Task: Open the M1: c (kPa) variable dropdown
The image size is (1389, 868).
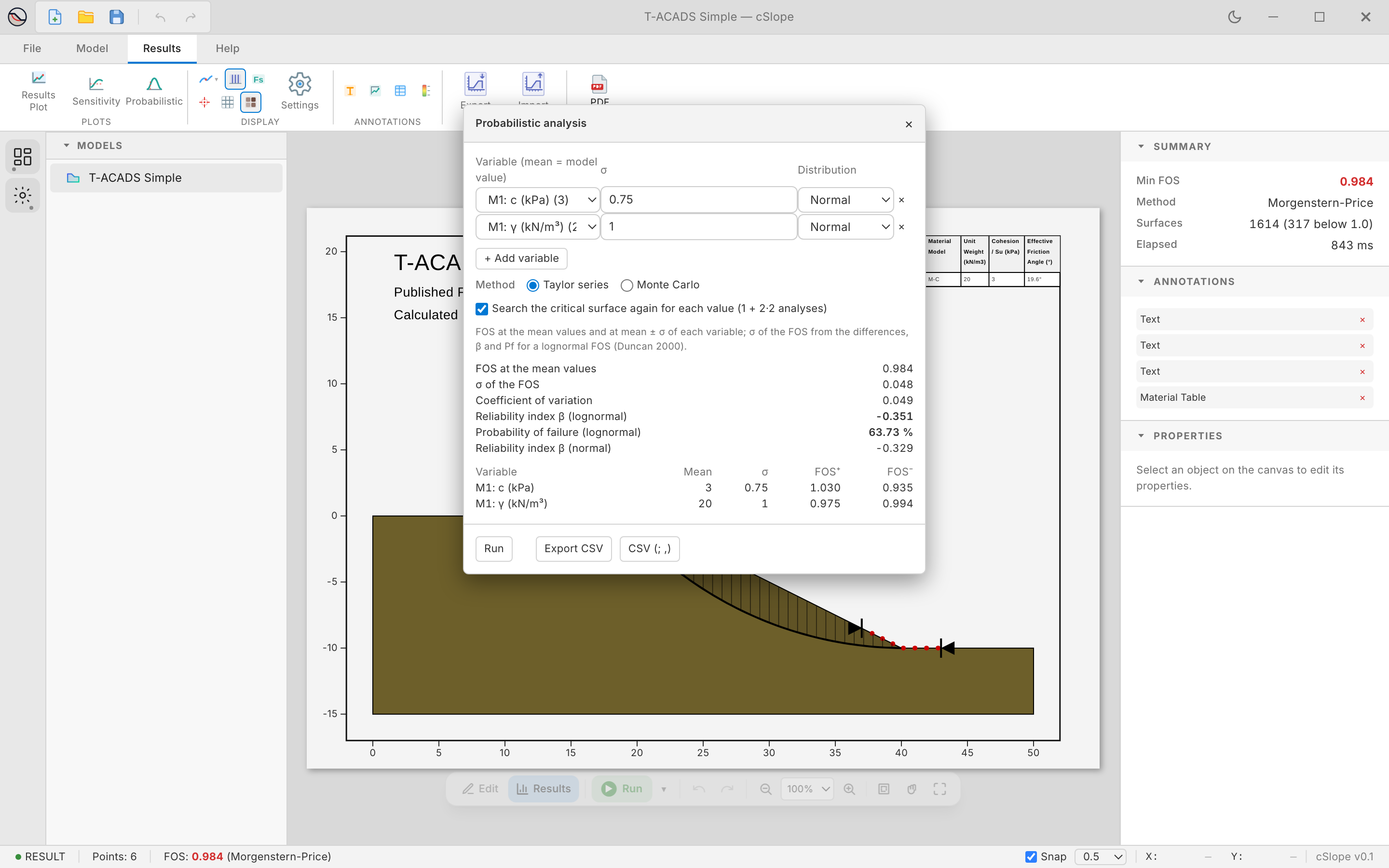Action: point(538,200)
